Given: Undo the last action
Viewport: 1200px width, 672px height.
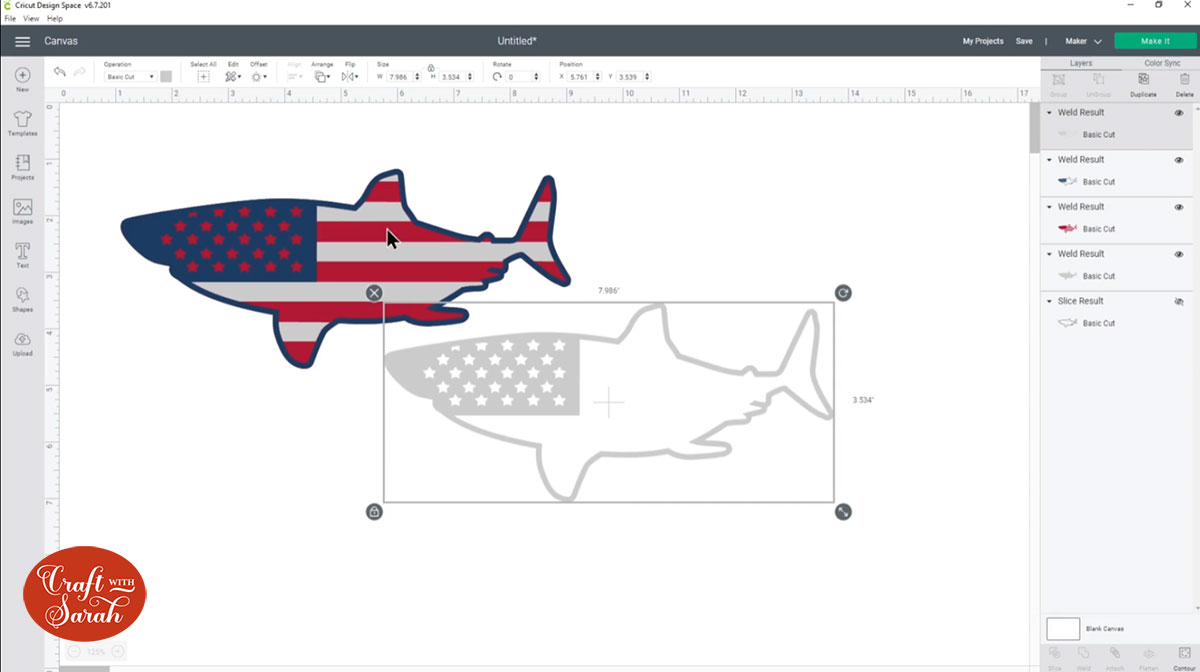Looking at the screenshot, I should tap(60, 72).
